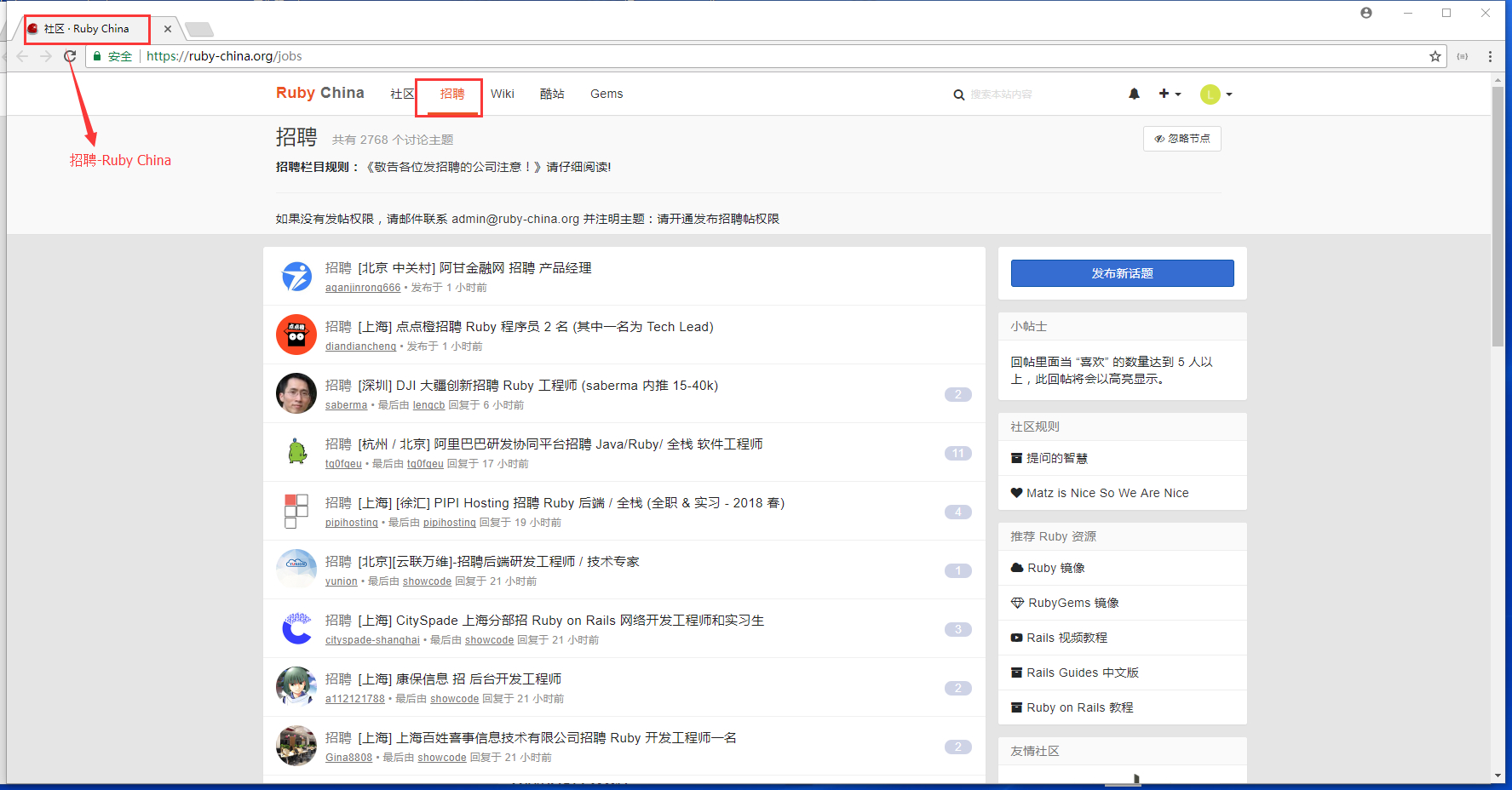Image resolution: width=1512 pixels, height=790 pixels.
Task: Open the 酷站 nav item
Action: point(552,94)
